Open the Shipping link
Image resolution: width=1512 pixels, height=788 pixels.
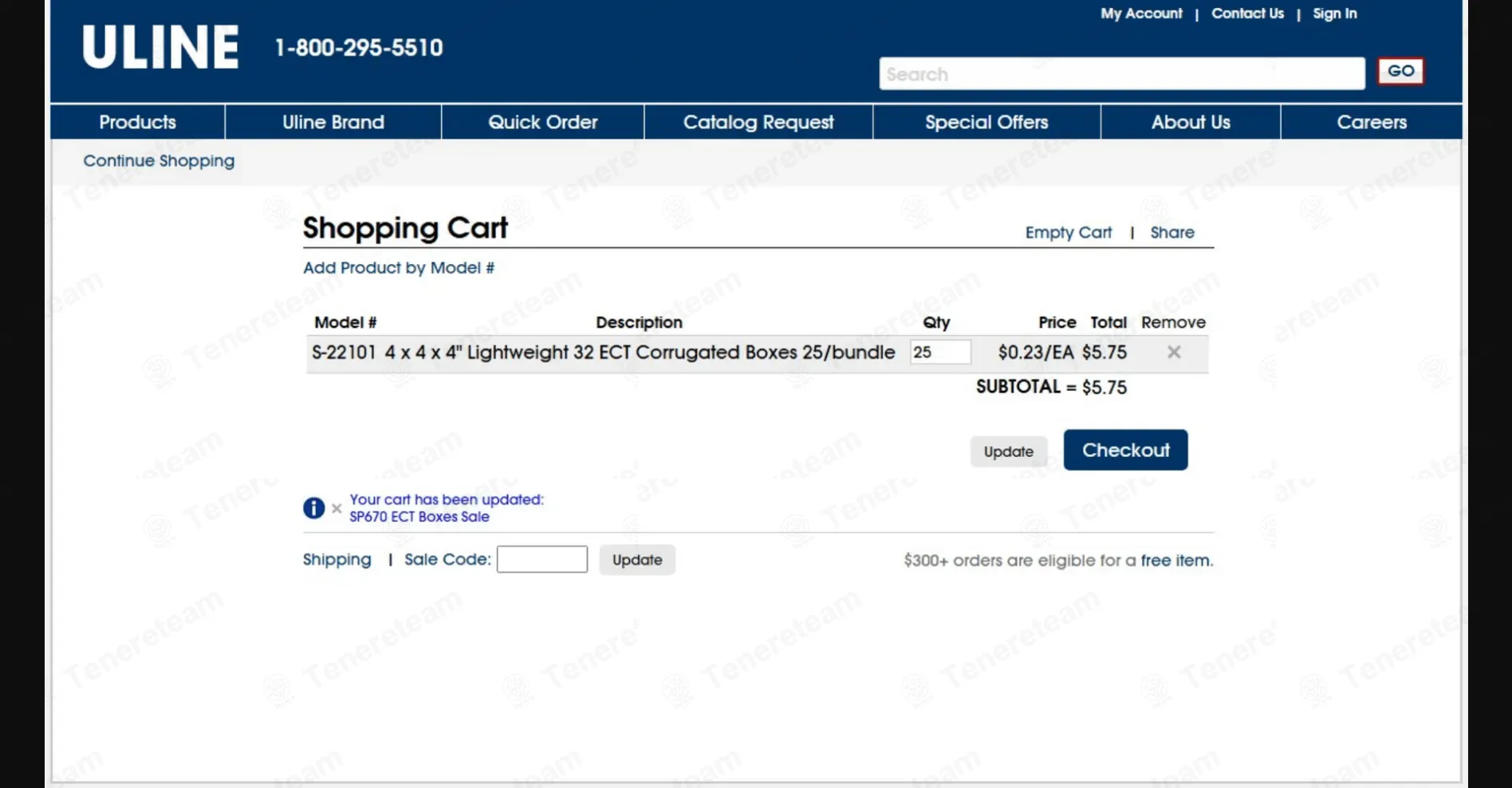pyautogui.click(x=337, y=560)
